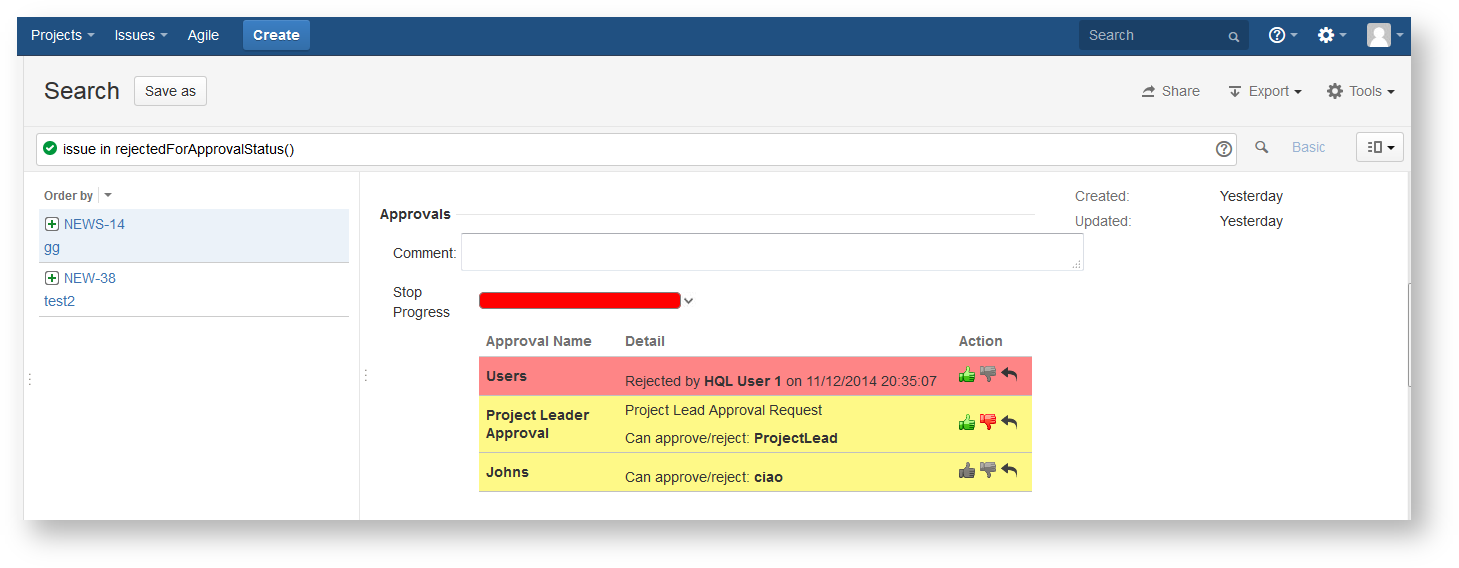The image size is (1459, 568).
Task: Open the Help menu in the top bar
Action: pyautogui.click(x=1282, y=35)
